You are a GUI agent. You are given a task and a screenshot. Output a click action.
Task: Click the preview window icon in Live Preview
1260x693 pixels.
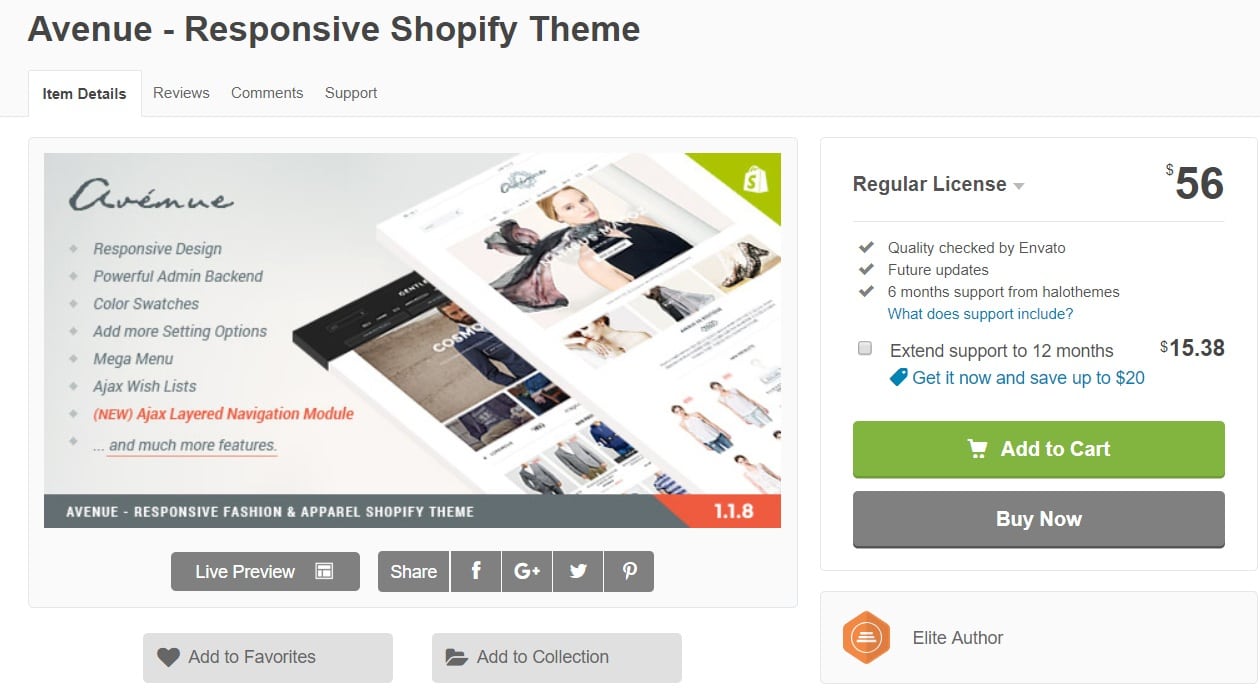click(324, 571)
